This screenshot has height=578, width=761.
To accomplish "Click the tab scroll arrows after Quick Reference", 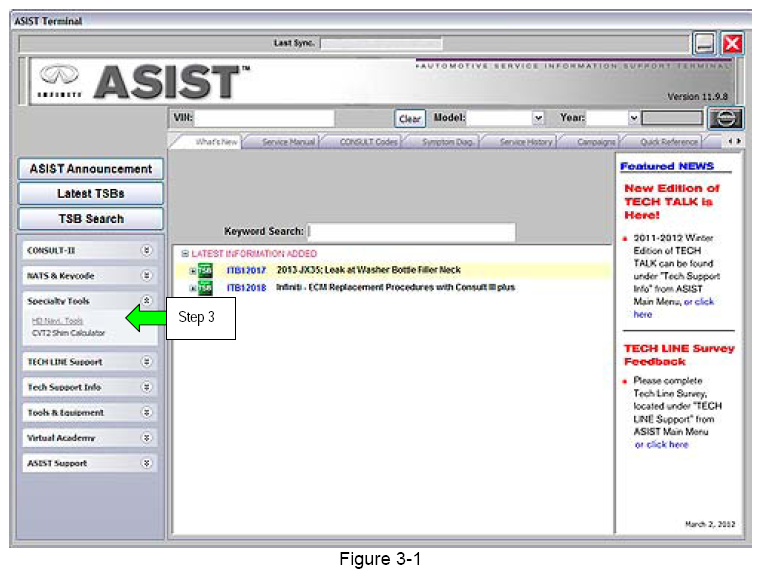I will [734, 142].
